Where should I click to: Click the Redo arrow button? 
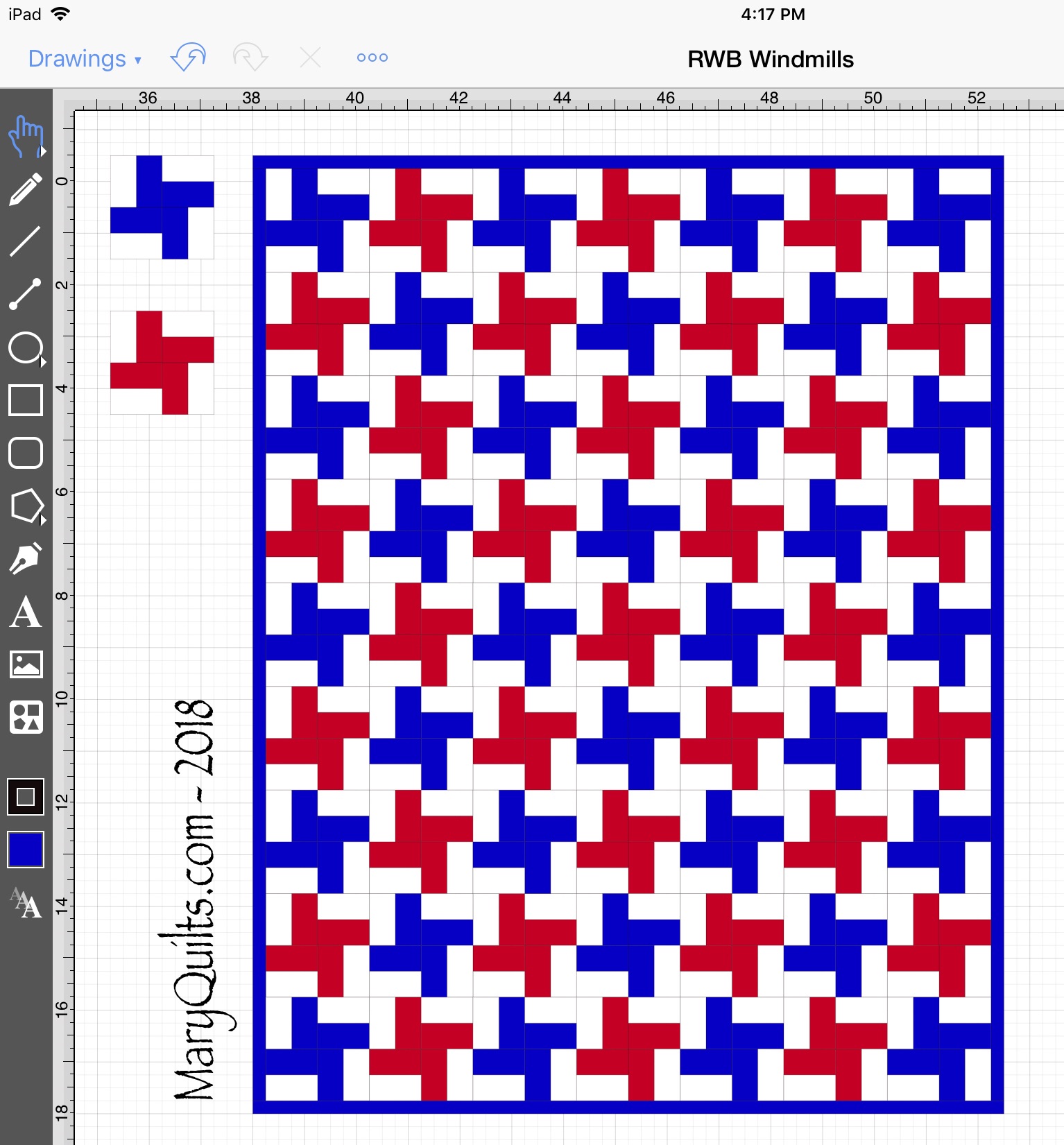tap(250, 58)
